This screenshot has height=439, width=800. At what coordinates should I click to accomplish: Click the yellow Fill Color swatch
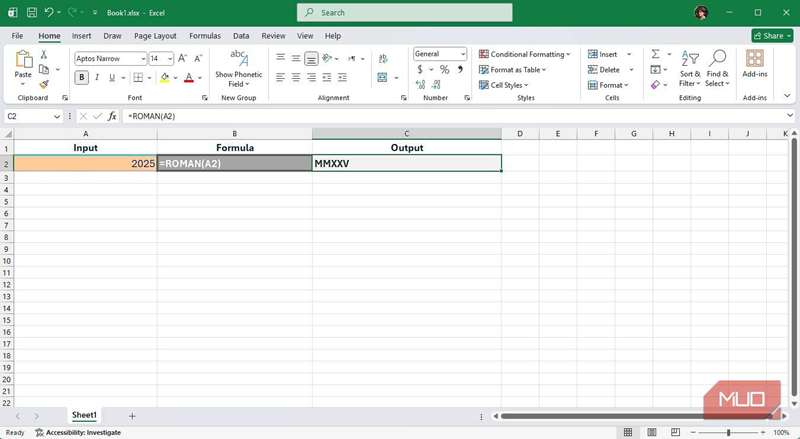[x=165, y=77]
